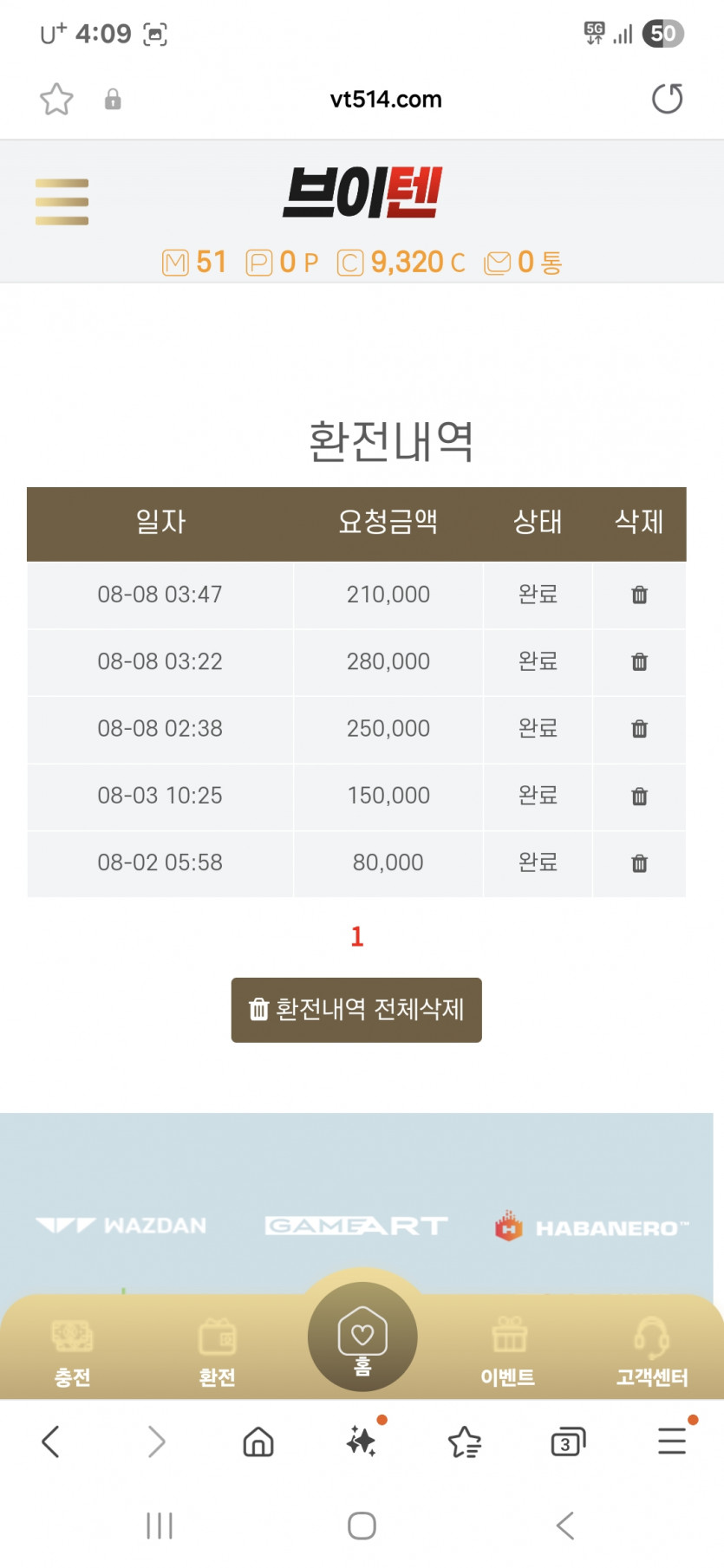724x1568 pixels.
Task: Tap the page reload icon
Action: coord(667,99)
